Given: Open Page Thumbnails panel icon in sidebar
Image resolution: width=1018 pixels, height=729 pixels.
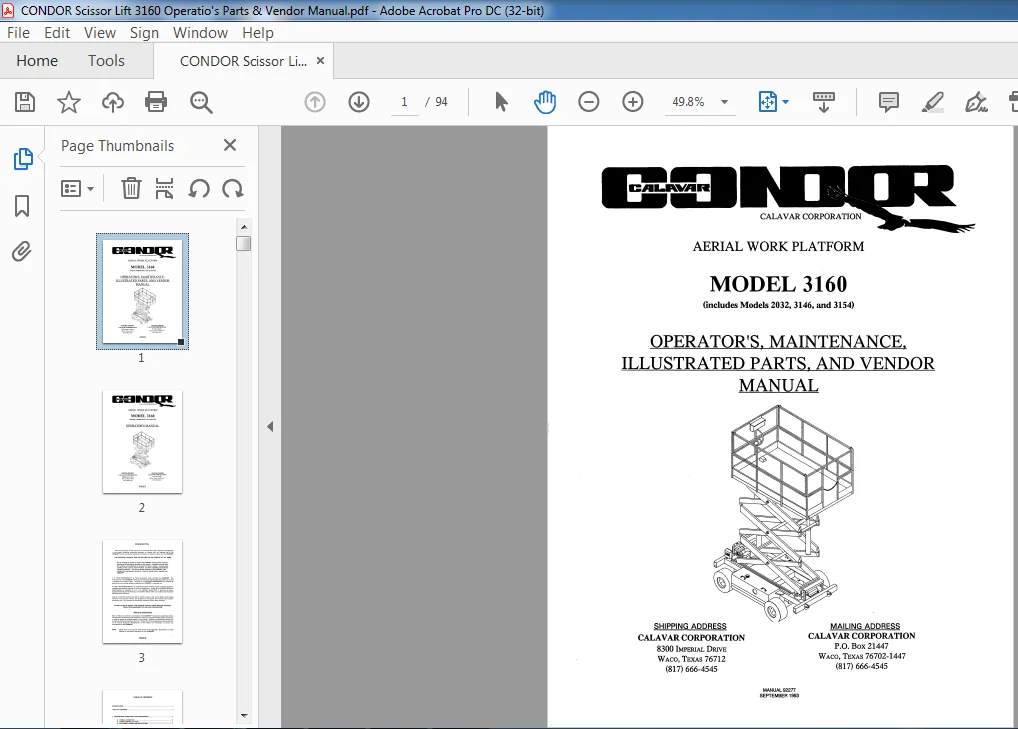Looking at the screenshot, I should coord(23,159).
